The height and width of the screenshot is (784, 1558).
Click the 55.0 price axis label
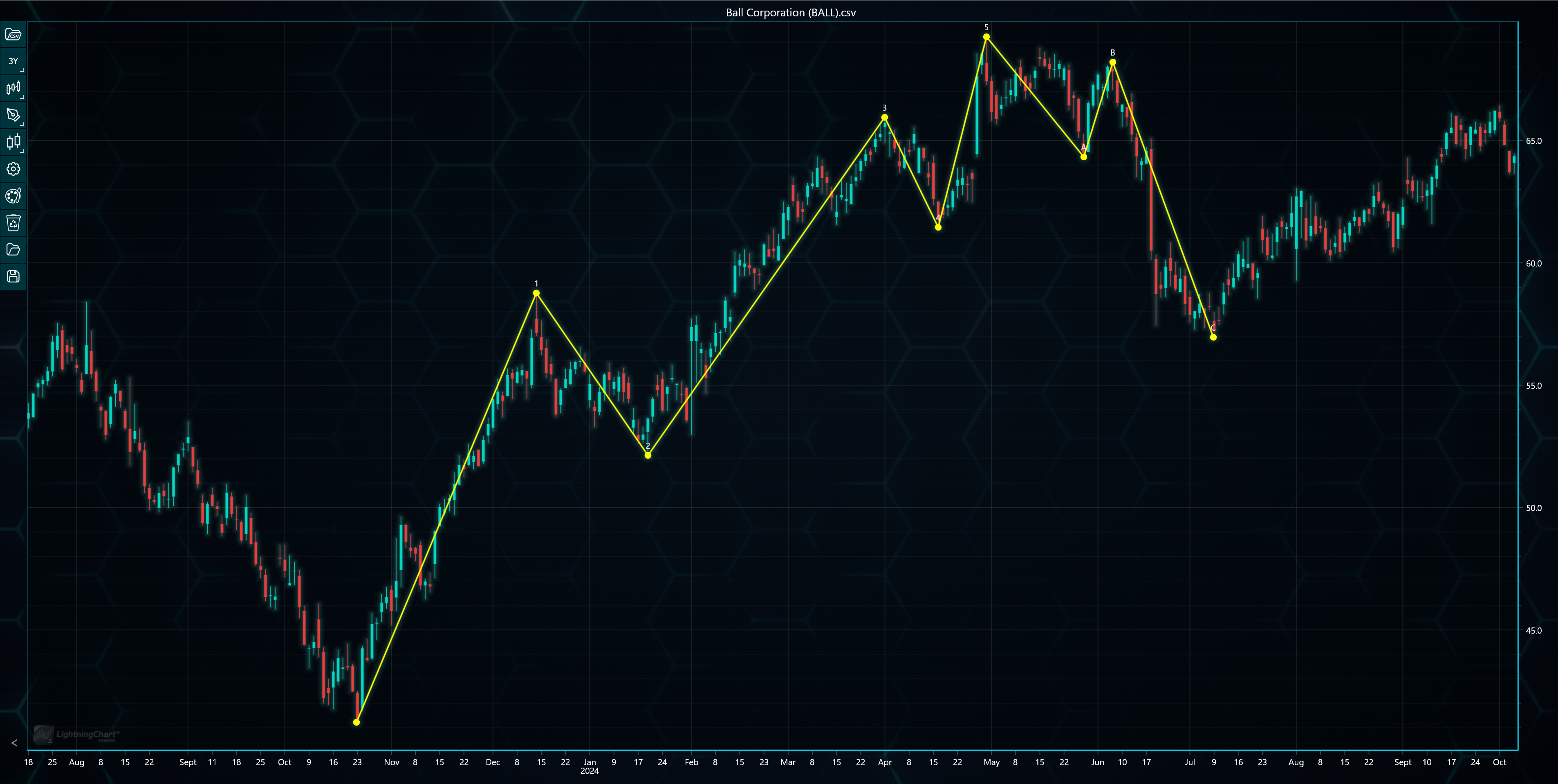(1533, 385)
